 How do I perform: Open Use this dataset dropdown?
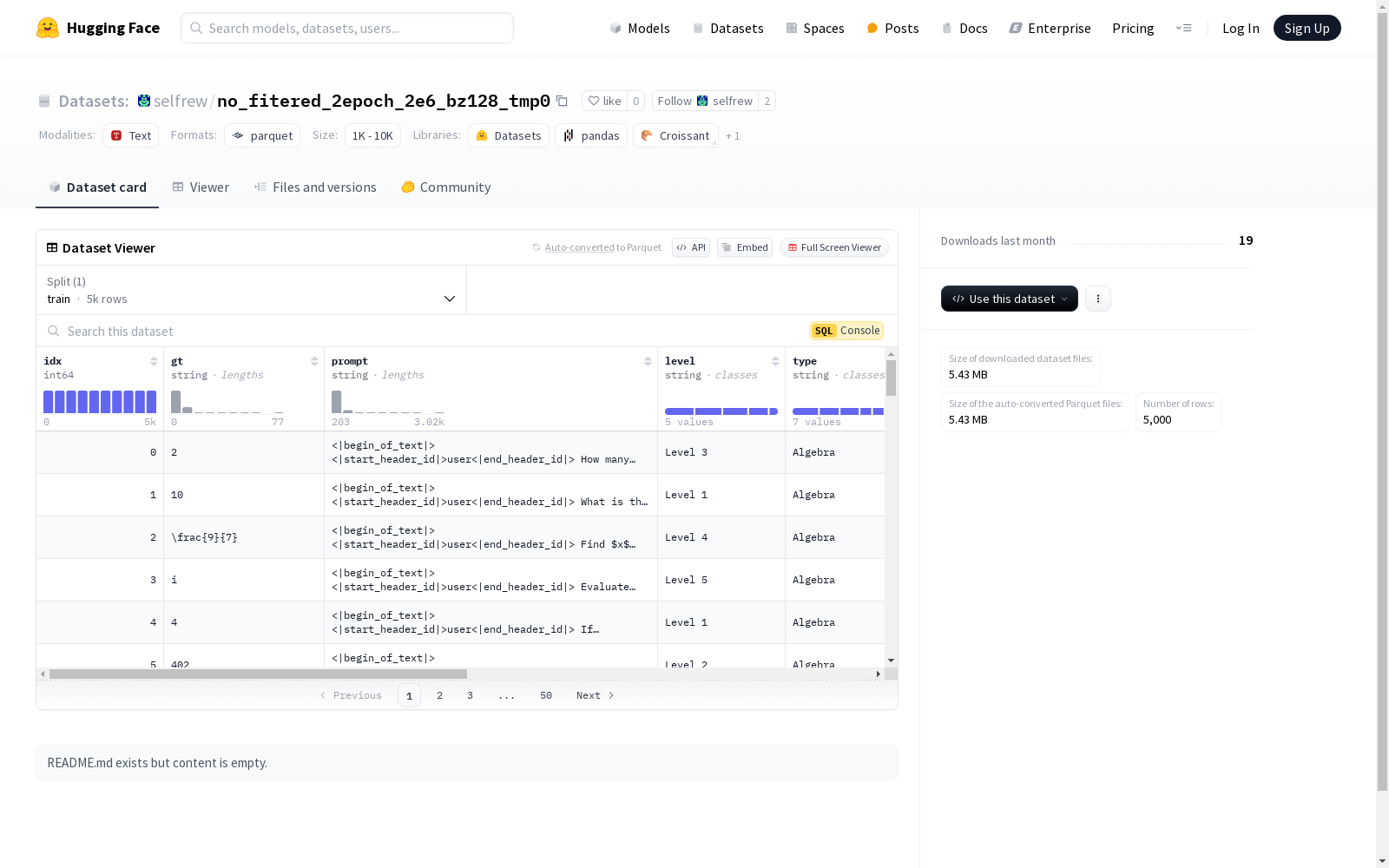point(1010,299)
